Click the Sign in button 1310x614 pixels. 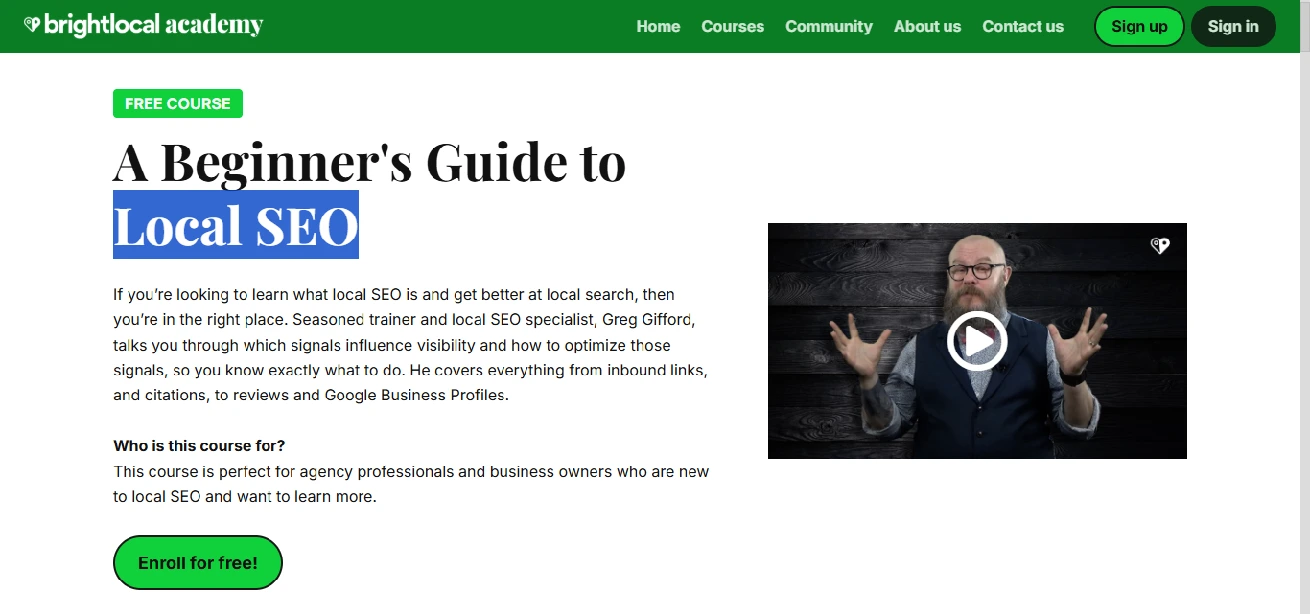pyautogui.click(x=1233, y=27)
